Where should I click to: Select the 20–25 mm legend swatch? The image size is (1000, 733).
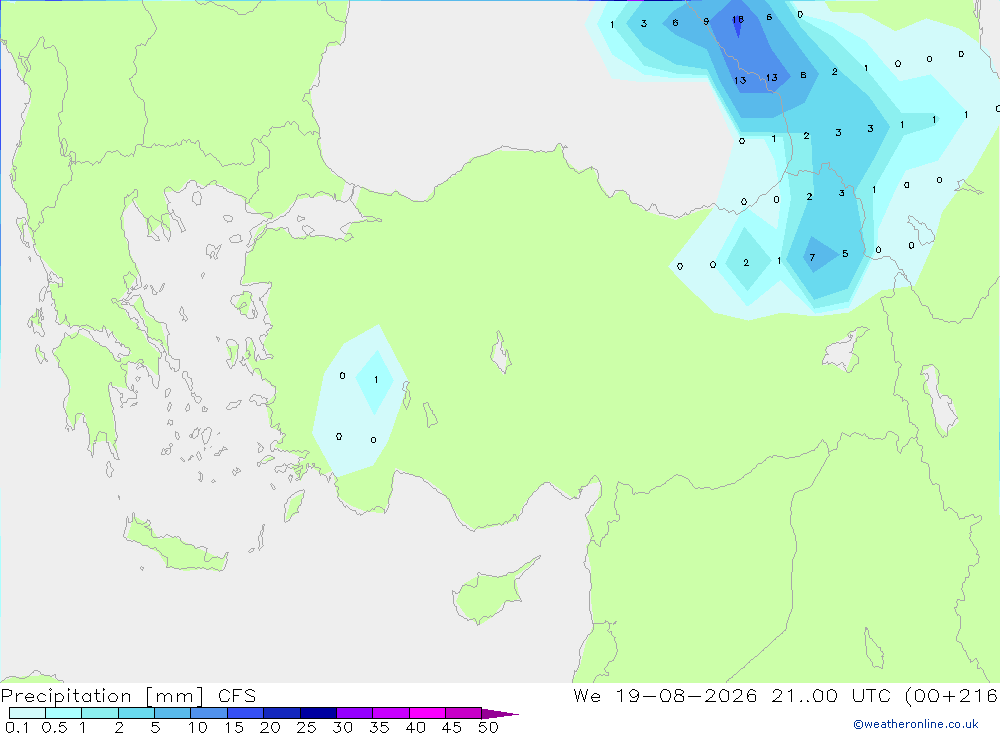282,713
